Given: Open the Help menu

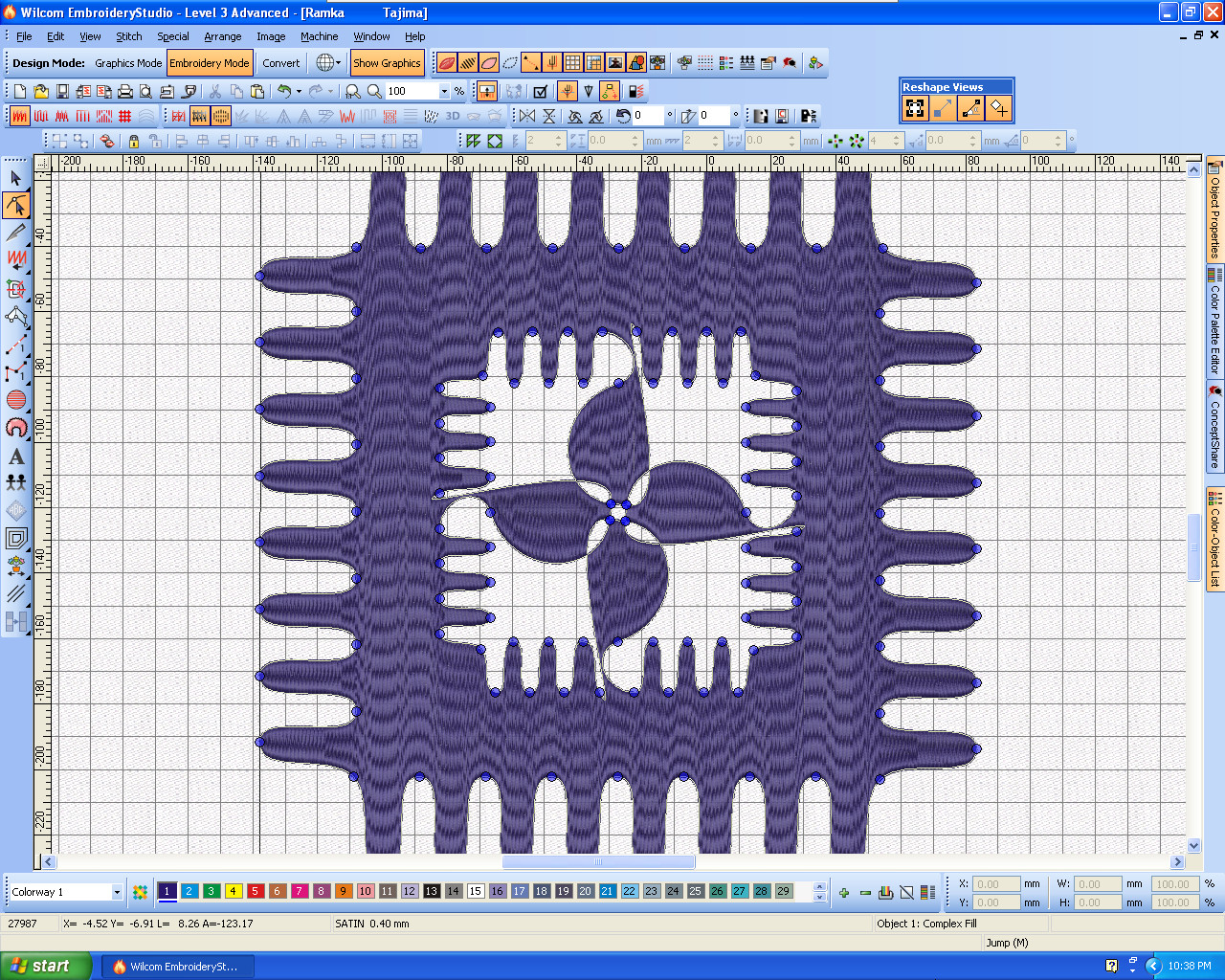Looking at the screenshot, I should pyautogui.click(x=414, y=36).
